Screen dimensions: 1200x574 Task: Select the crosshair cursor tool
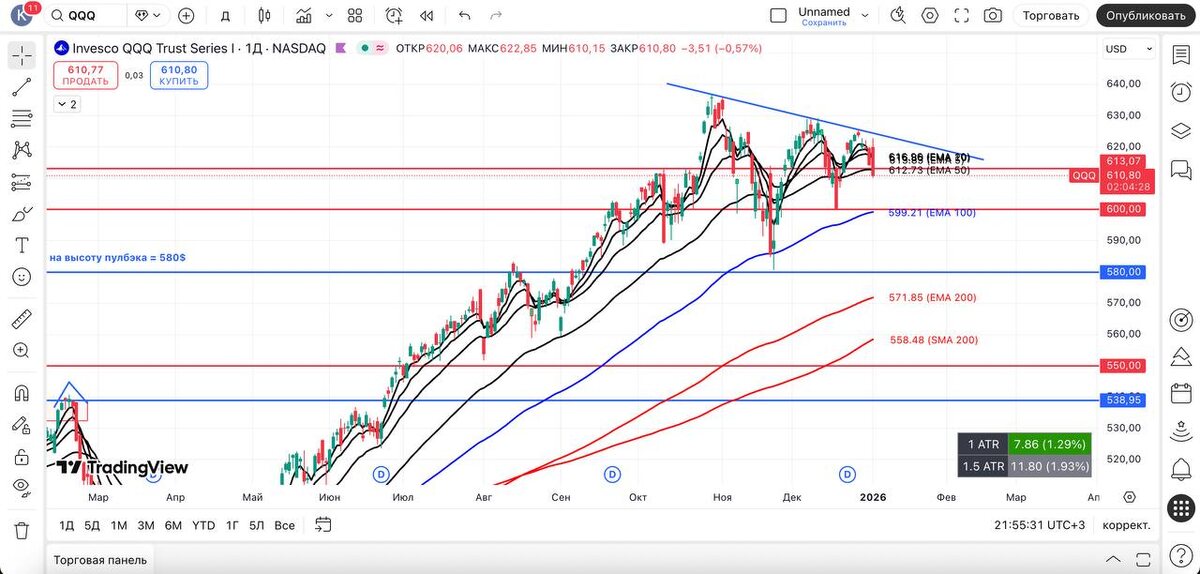pyautogui.click(x=22, y=55)
